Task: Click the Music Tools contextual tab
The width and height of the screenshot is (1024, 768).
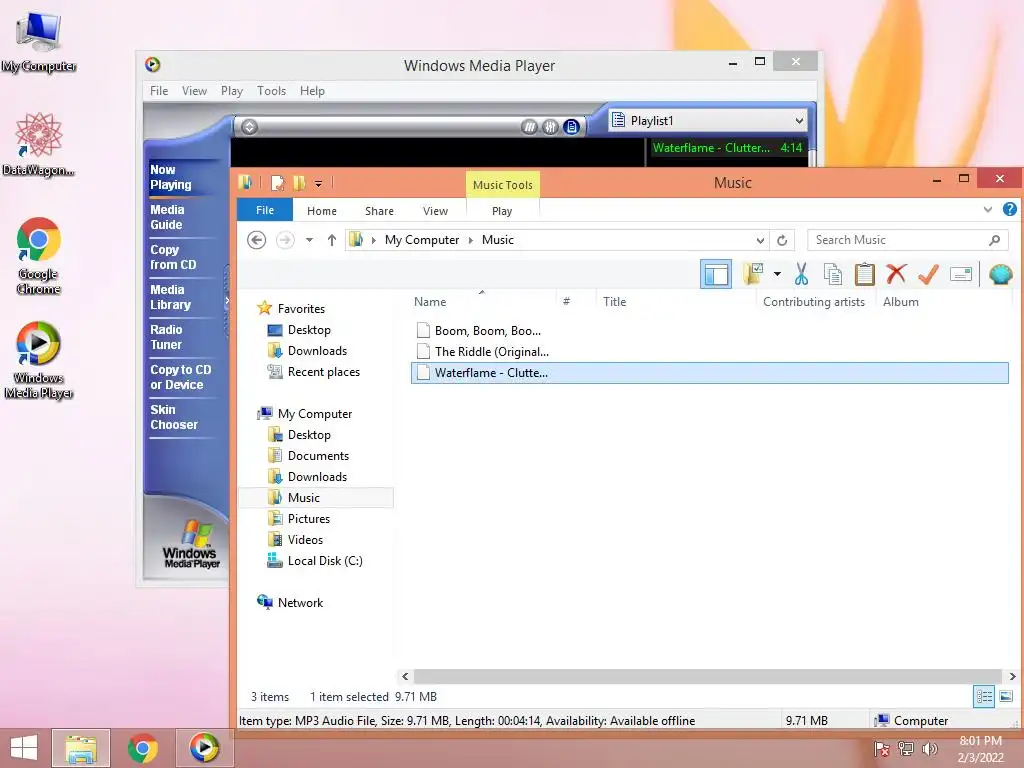Action: 502,185
